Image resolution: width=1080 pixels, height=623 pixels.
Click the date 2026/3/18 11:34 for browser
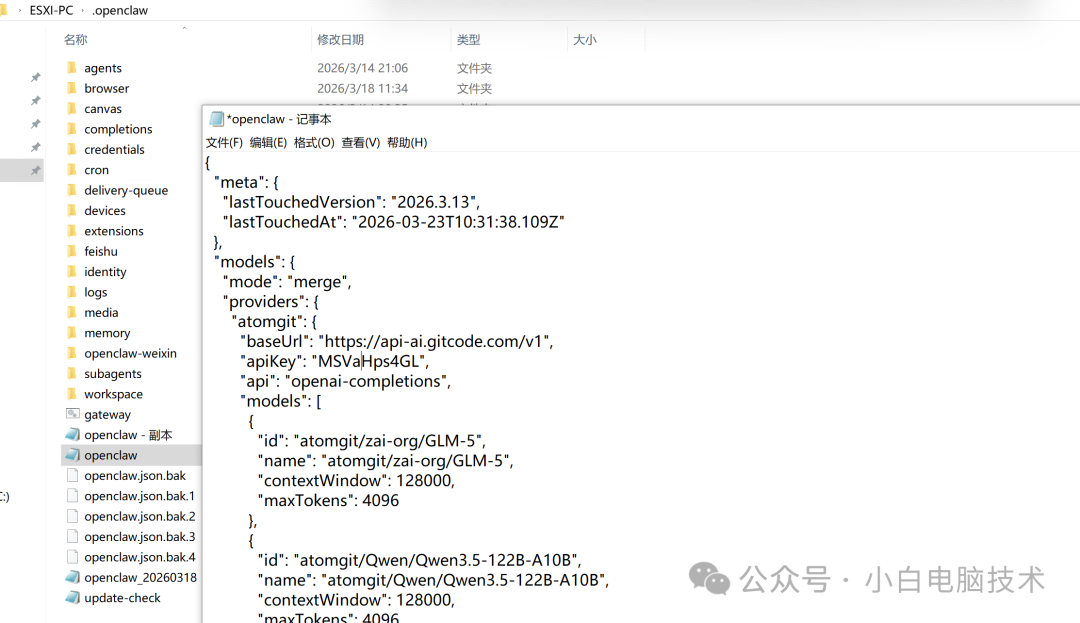coord(362,88)
